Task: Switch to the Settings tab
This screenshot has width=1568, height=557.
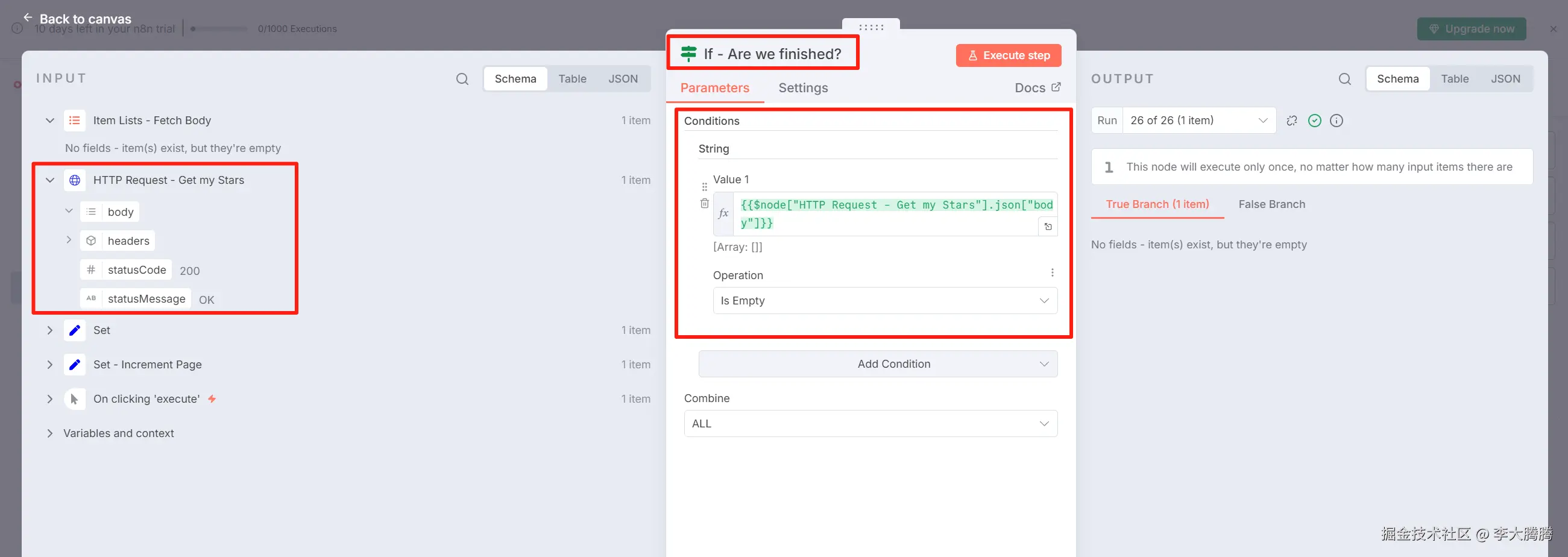Action: click(803, 87)
